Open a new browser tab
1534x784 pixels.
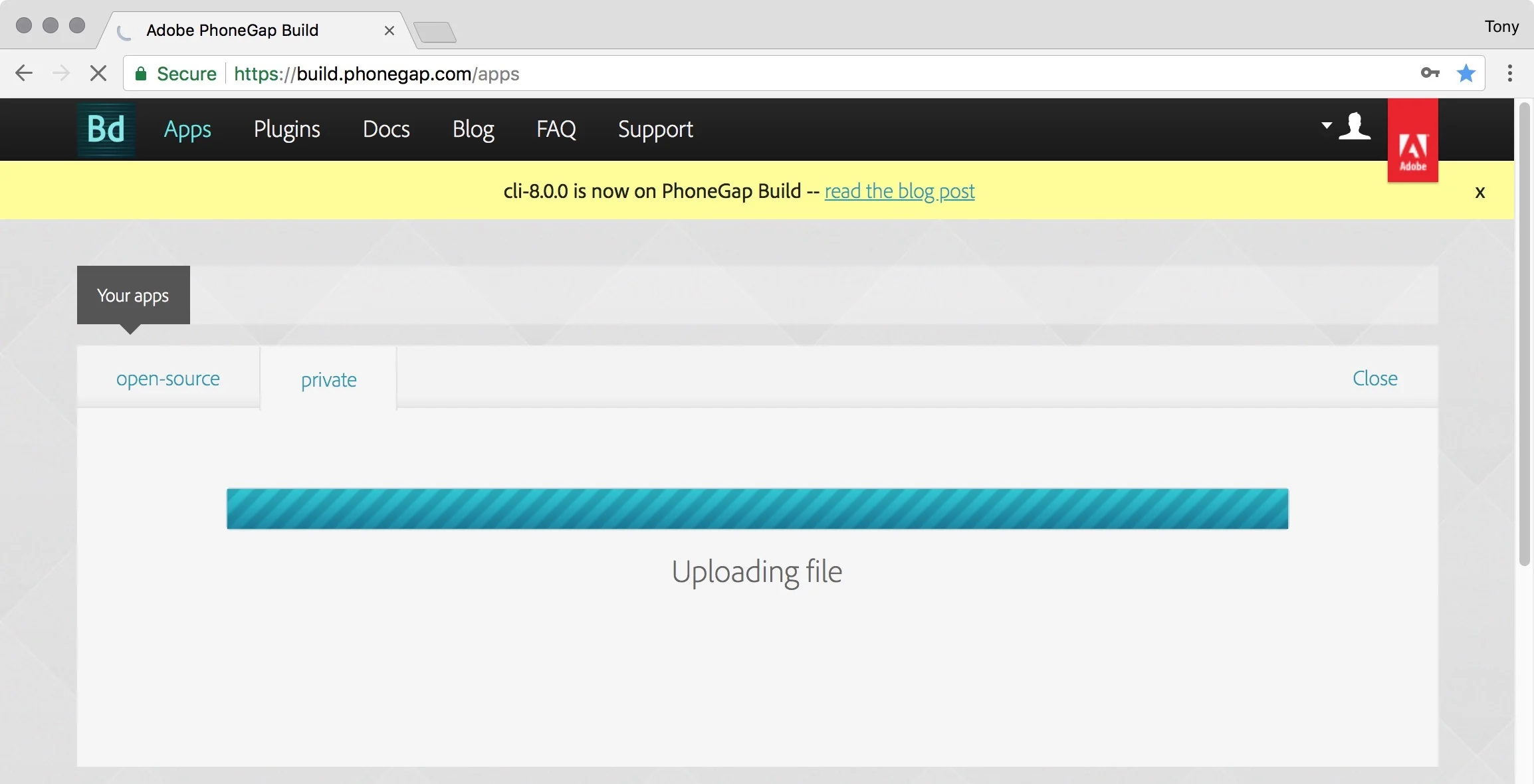435,32
